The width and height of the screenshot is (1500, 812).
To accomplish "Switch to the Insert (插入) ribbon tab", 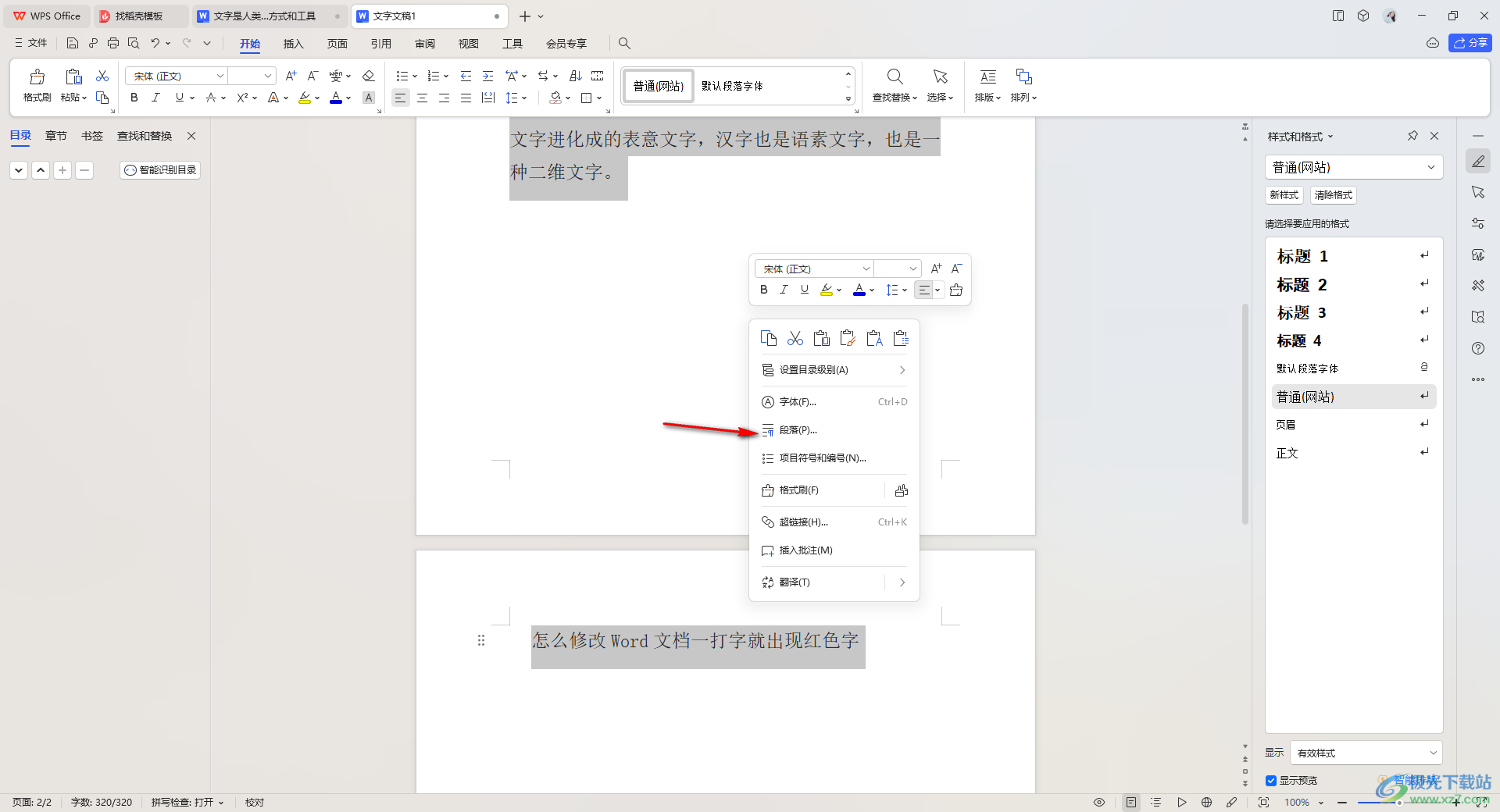I will (293, 44).
